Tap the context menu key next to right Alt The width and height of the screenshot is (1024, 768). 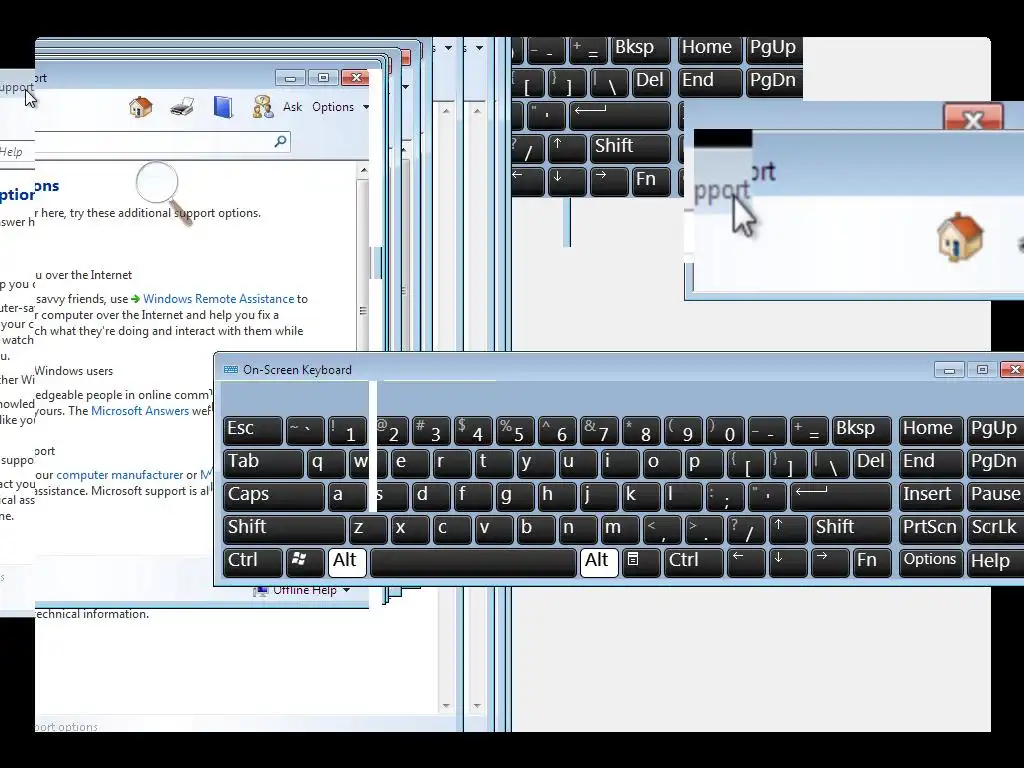click(641, 561)
